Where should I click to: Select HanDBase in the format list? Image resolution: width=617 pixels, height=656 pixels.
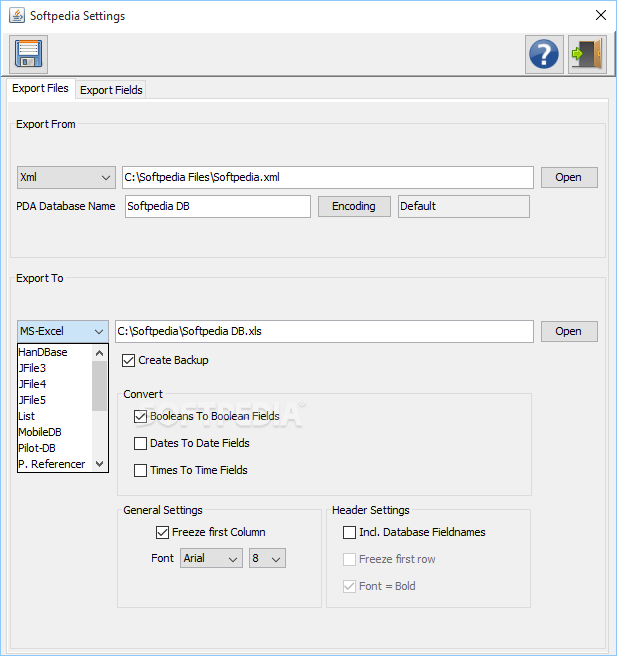(x=55, y=352)
